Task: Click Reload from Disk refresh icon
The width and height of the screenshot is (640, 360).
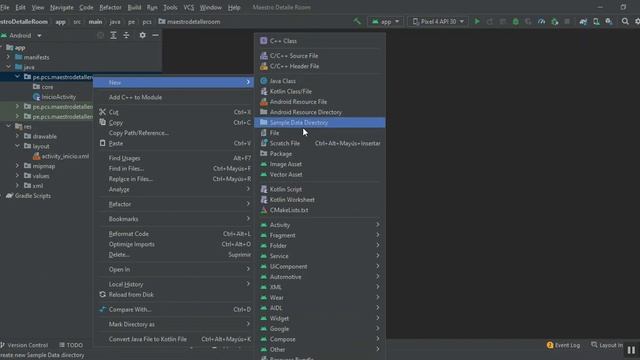Action: point(102,294)
